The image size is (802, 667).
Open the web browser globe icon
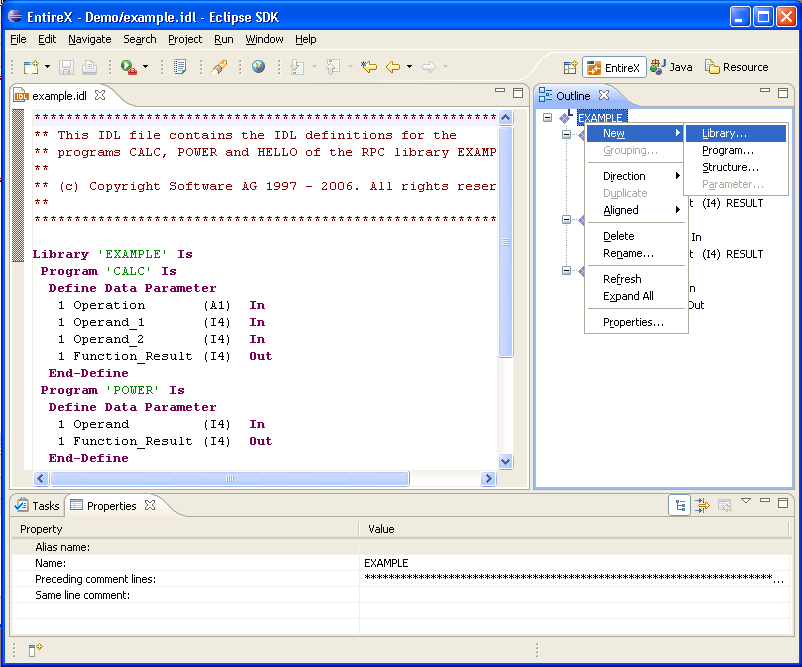pyautogui.click(x=258, y=66)
